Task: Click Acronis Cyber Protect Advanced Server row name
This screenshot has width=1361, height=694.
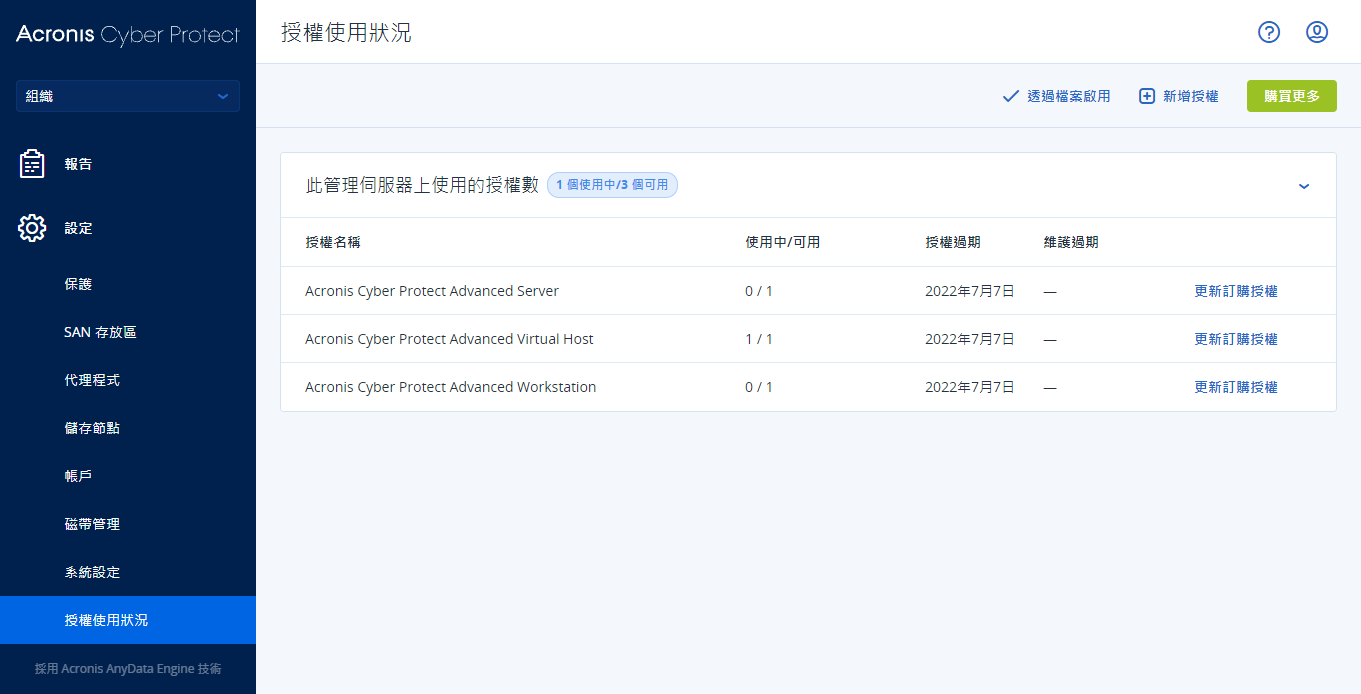Action: click(432, 291)
